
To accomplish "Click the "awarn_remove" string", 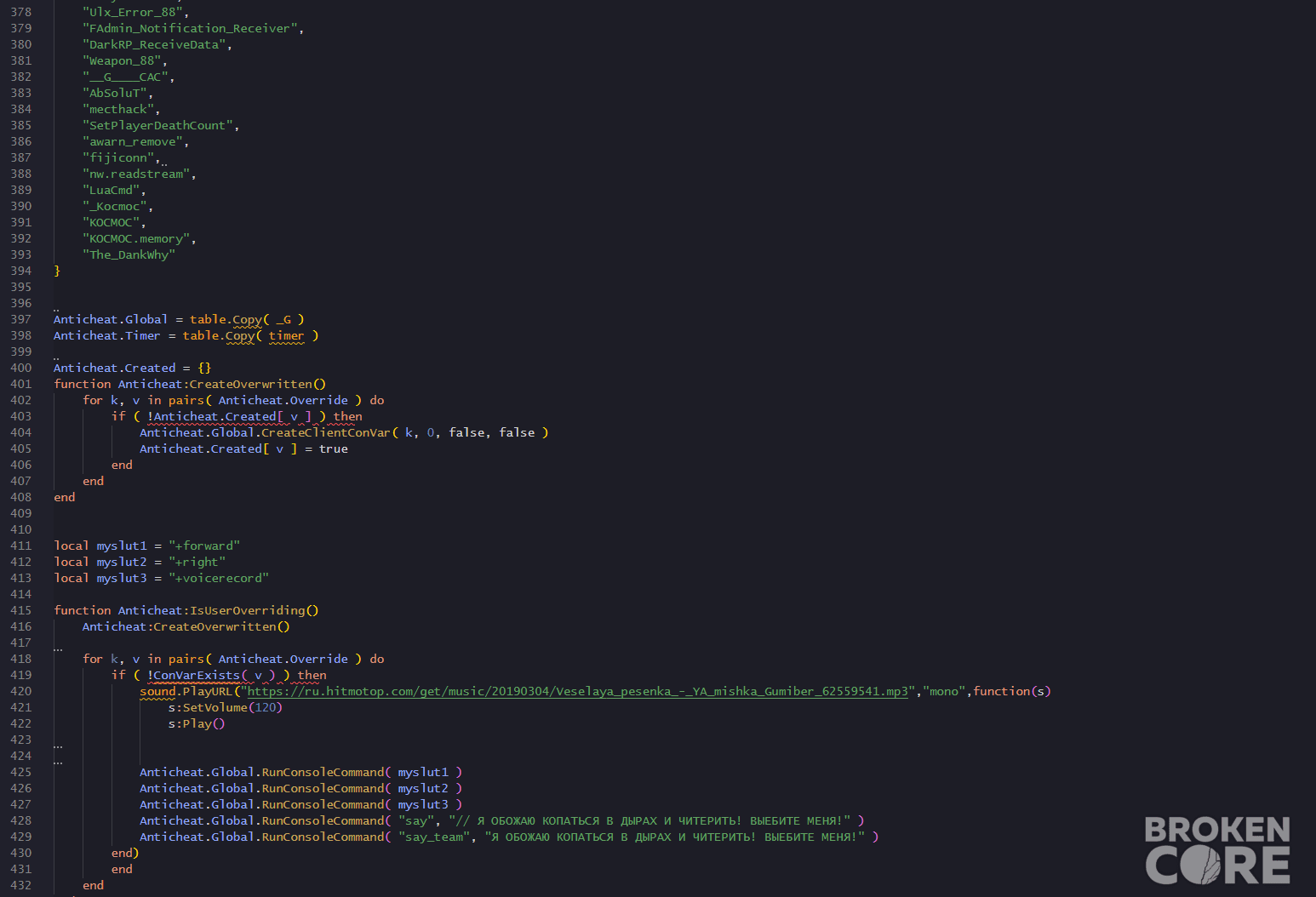I will [133, 141].
